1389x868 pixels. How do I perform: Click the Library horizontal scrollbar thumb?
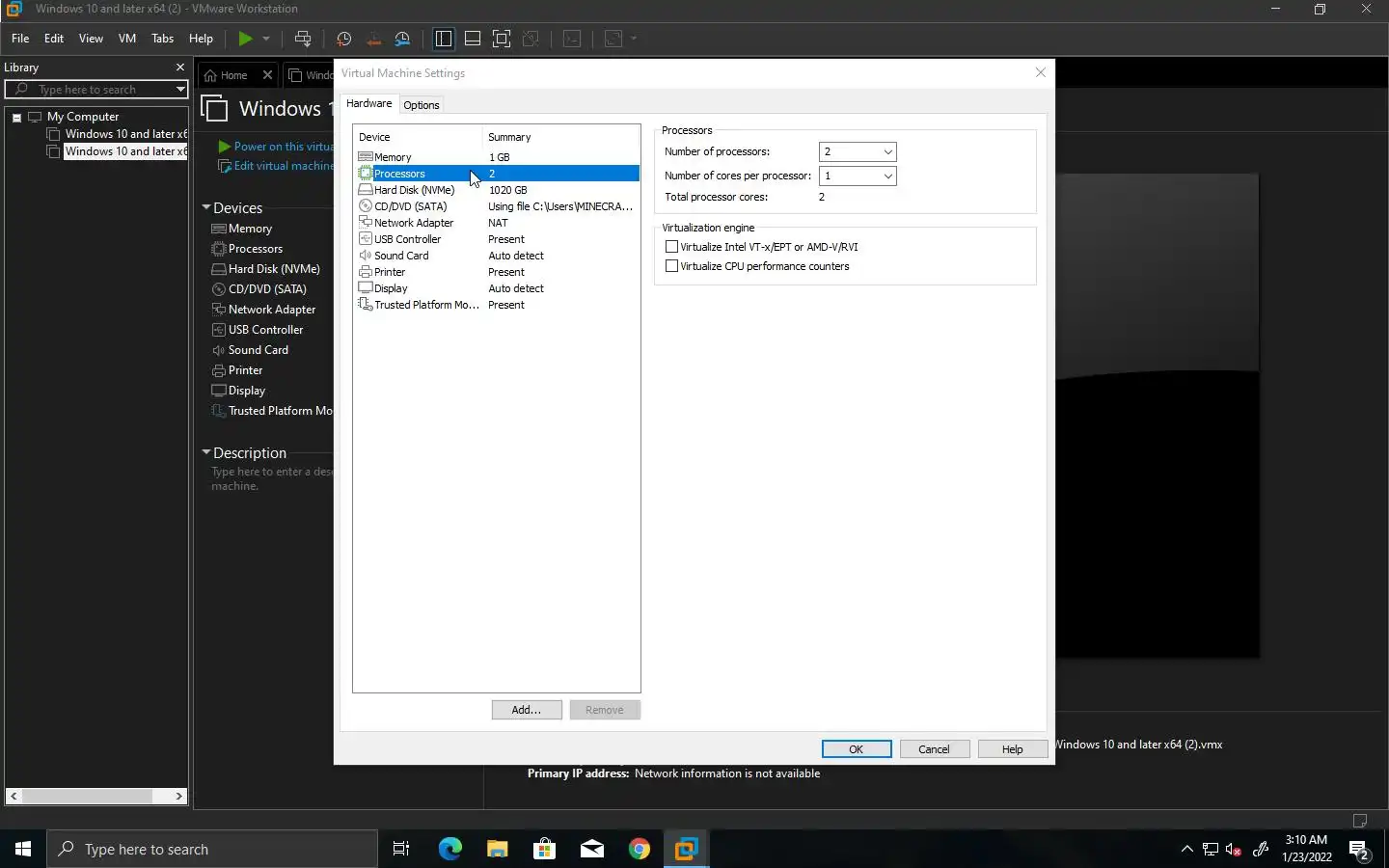click(x=87, y=796)
